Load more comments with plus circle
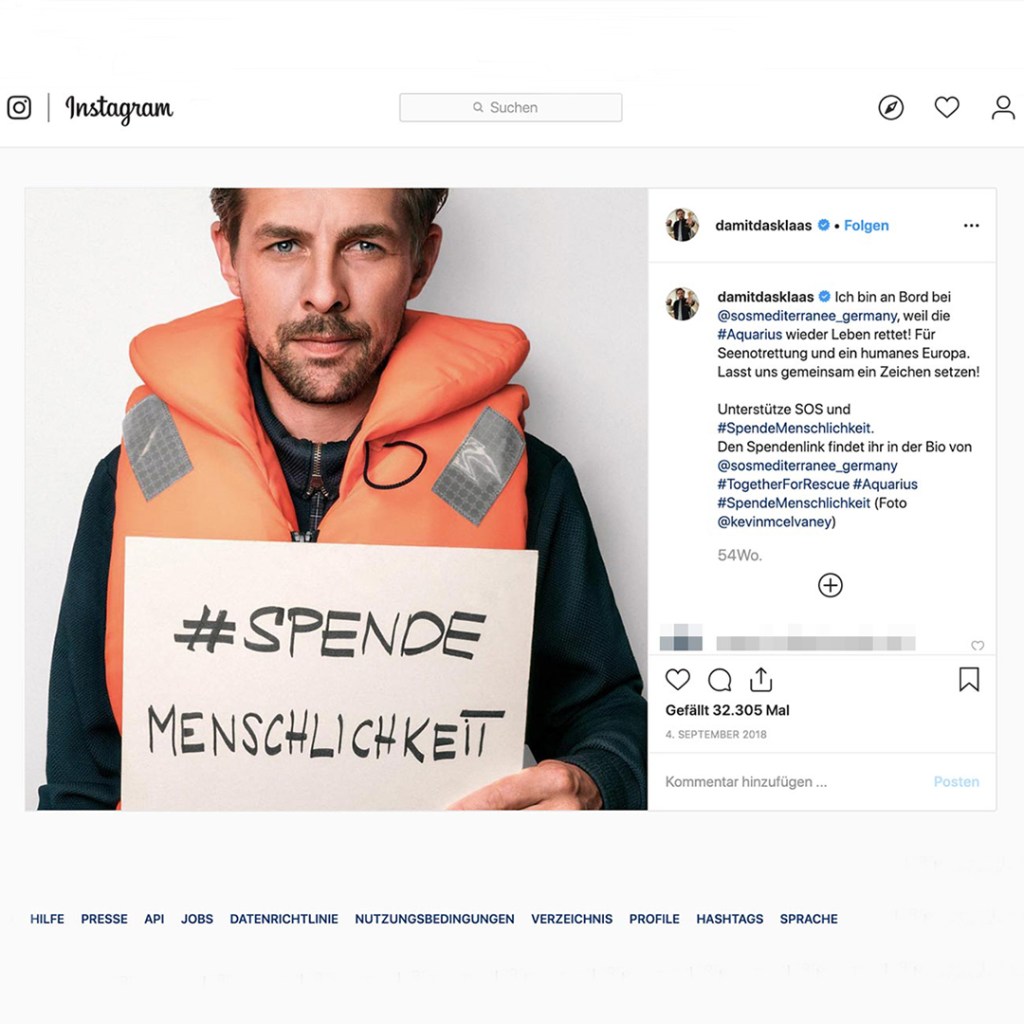This screenshot has width=1024, height=1024. 830,585
